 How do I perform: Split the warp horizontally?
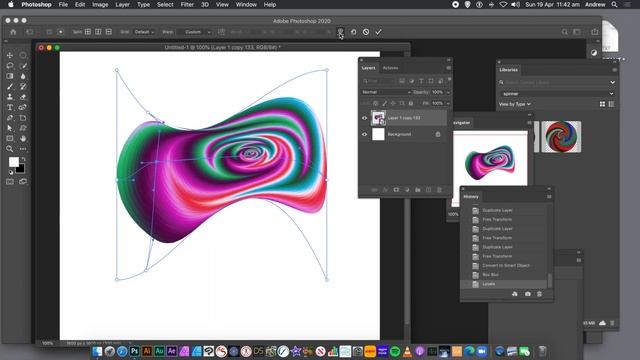point(109,32)
